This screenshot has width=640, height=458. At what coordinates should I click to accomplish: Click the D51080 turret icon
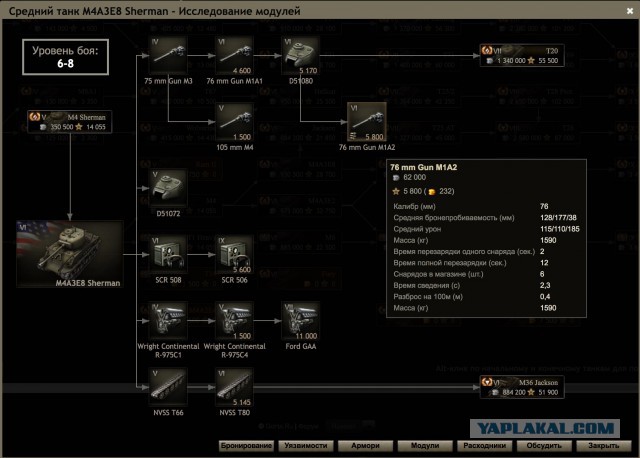pos(300,56)
